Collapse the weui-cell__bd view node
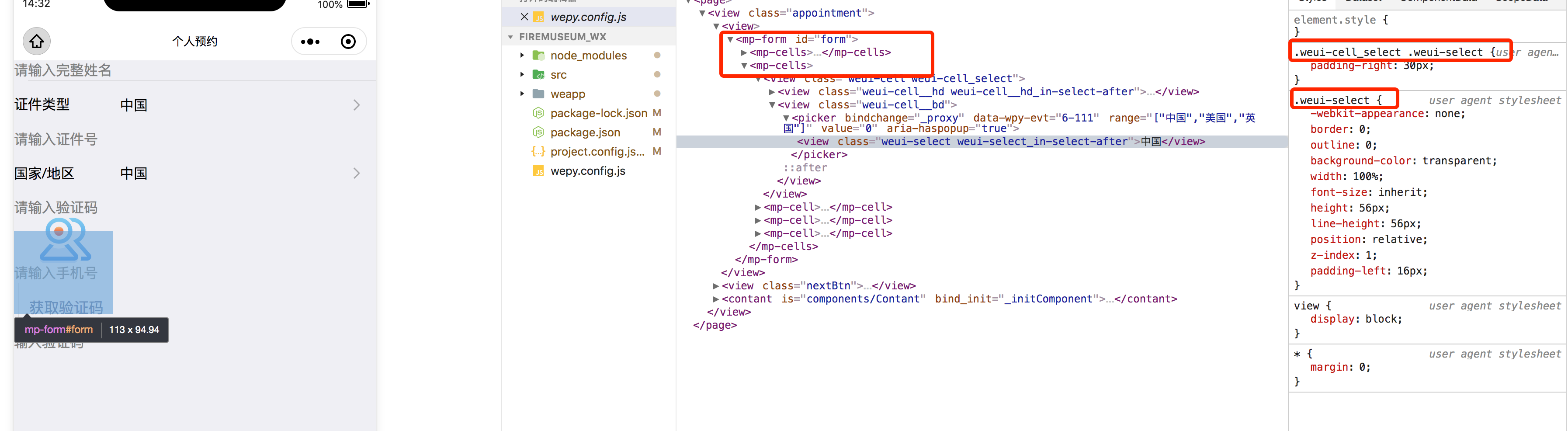 (772, 105)
